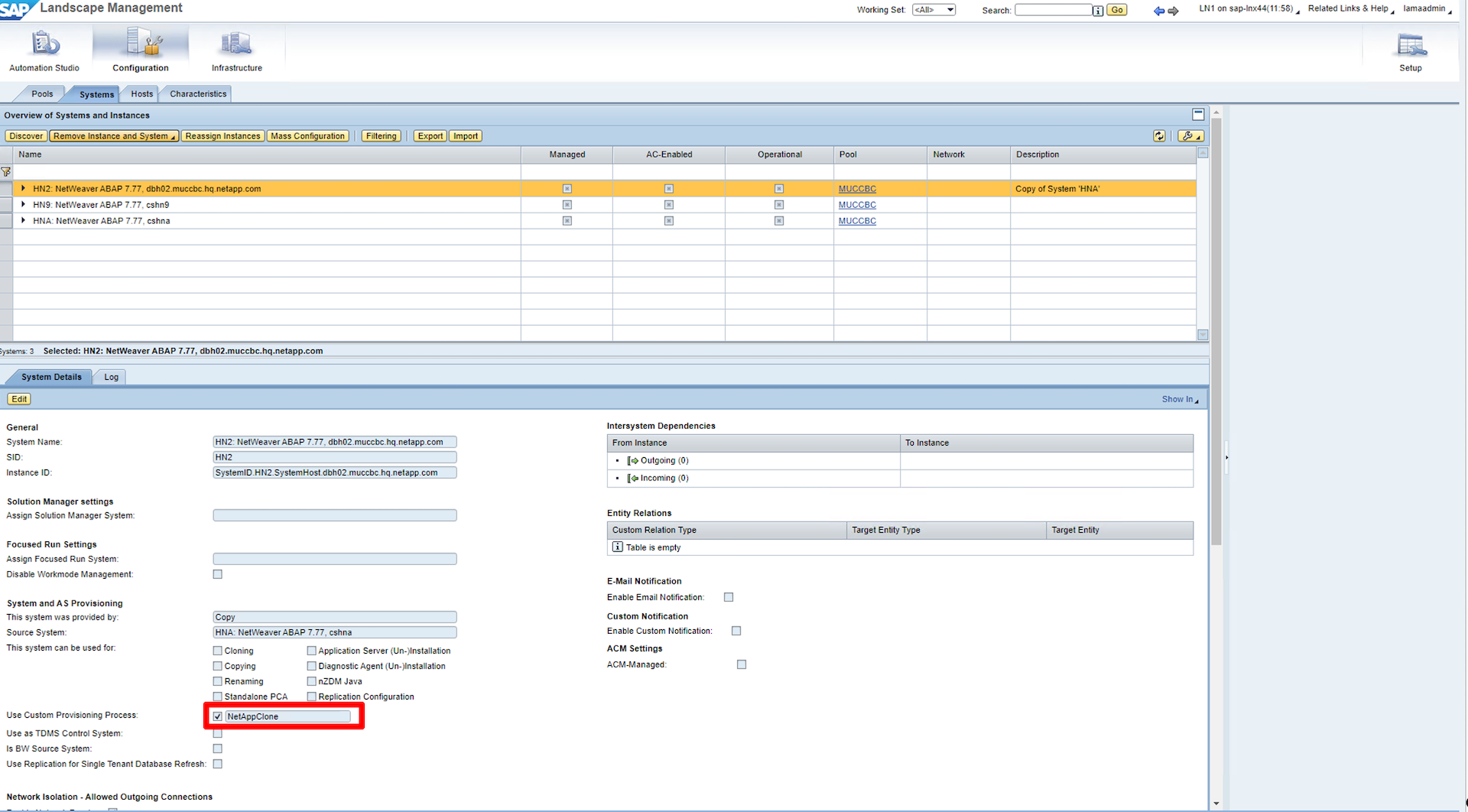
Task: Open the MUCCBC pool link for HNA
Action: tap(857, 221)
